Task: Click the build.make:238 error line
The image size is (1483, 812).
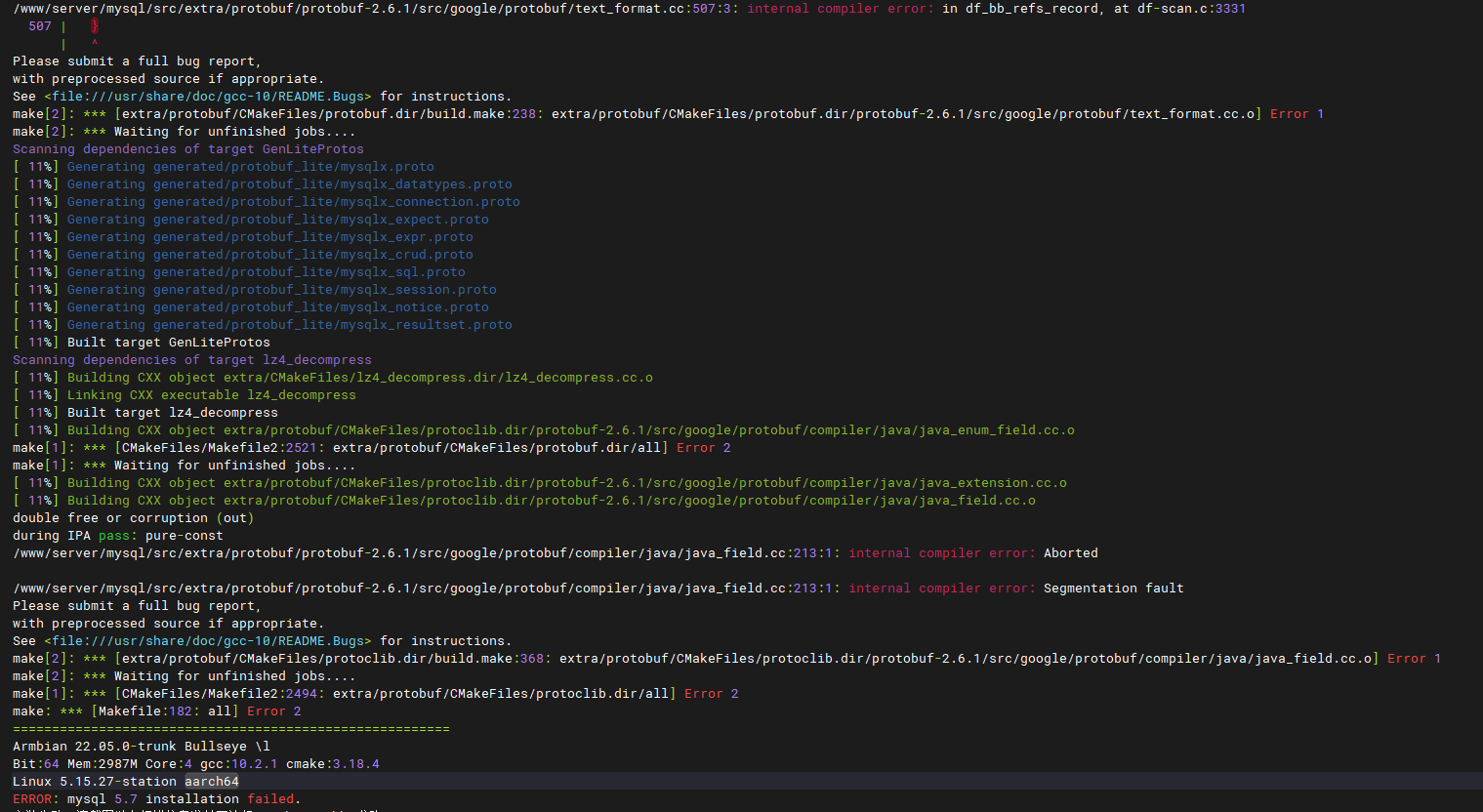Action: [x=669, y=114]
